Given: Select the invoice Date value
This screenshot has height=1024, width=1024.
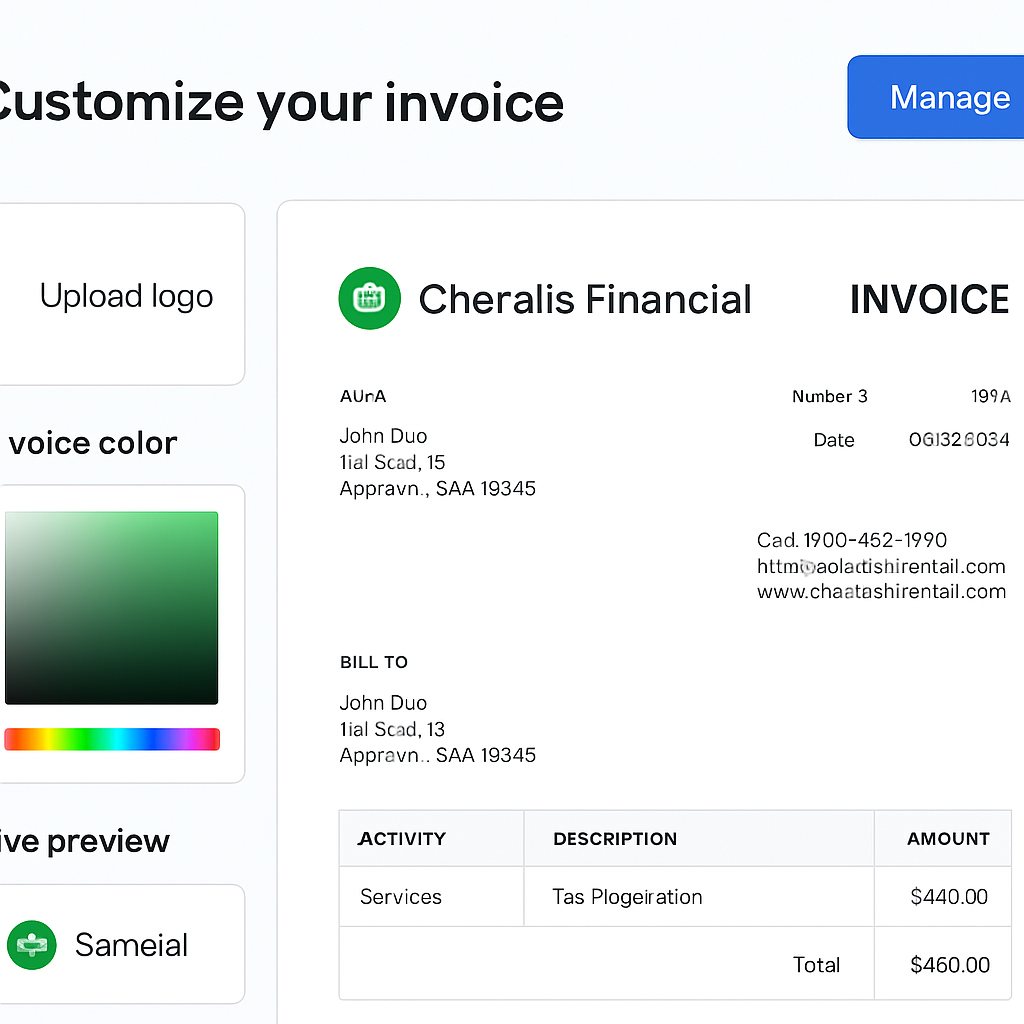Looking at the screenshot, I should (x=959, y=439).
